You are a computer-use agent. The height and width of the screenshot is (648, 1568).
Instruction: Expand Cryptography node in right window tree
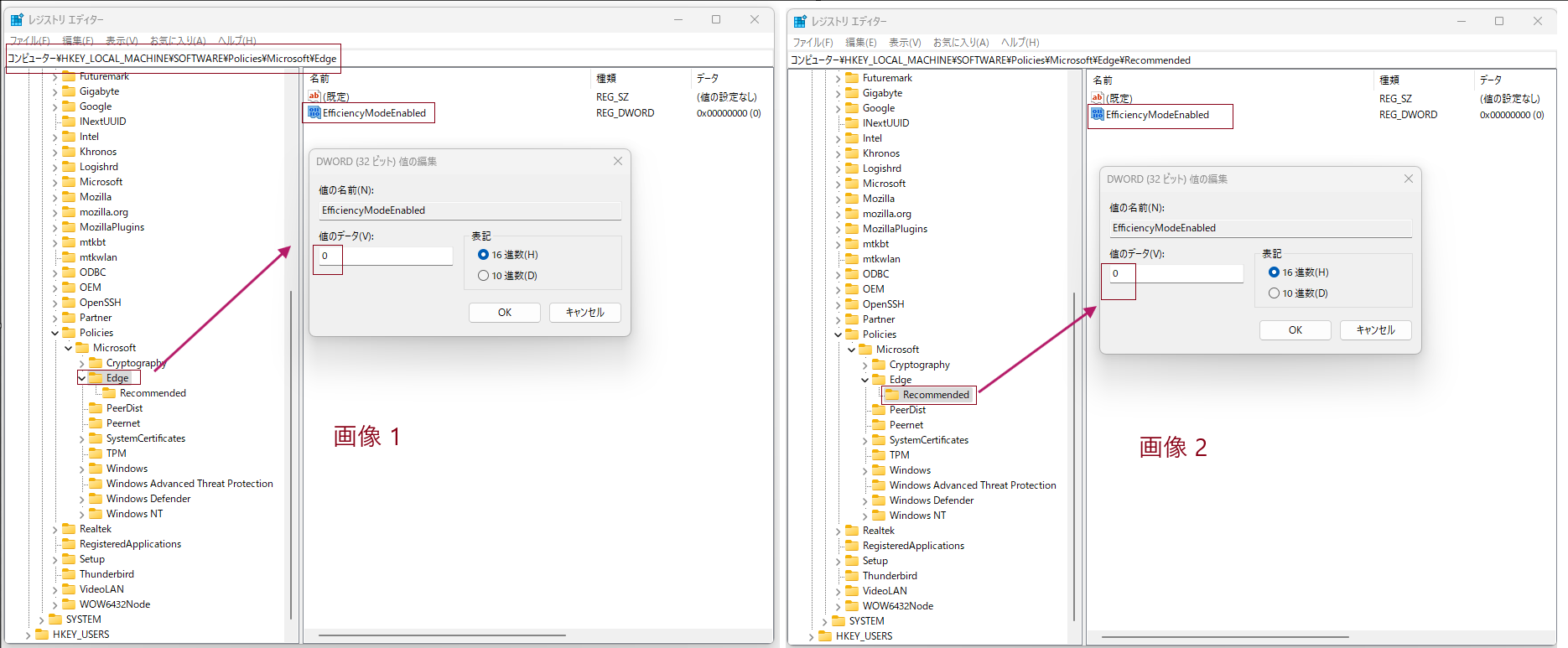[x=865, y=365]
